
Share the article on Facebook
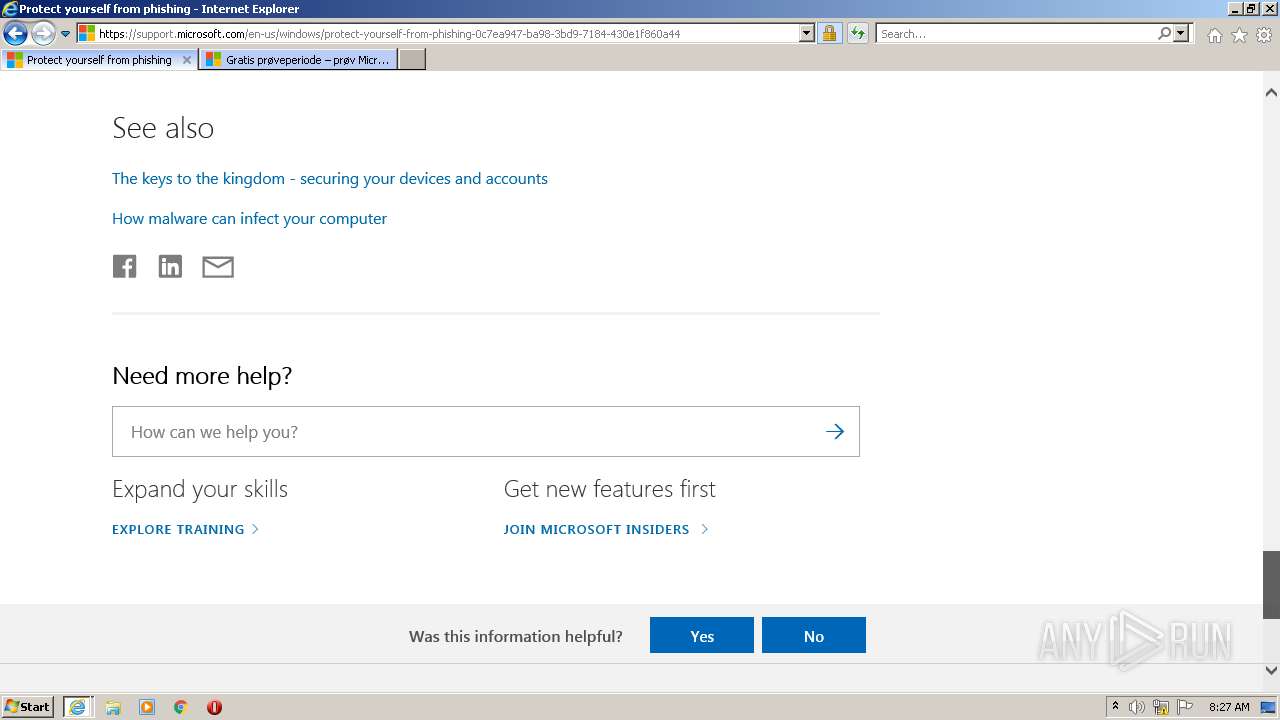click(x=124, y=266)
